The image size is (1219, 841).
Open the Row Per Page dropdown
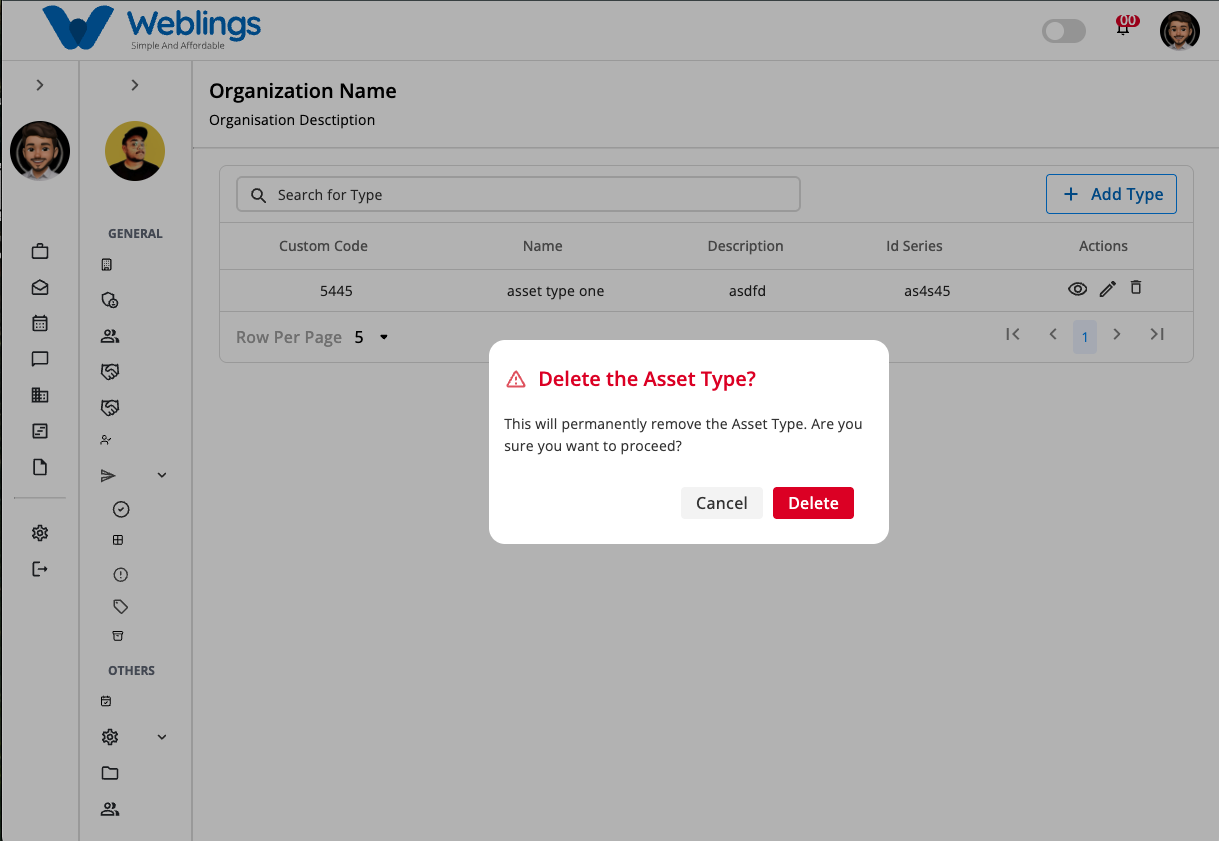point(371,338)
